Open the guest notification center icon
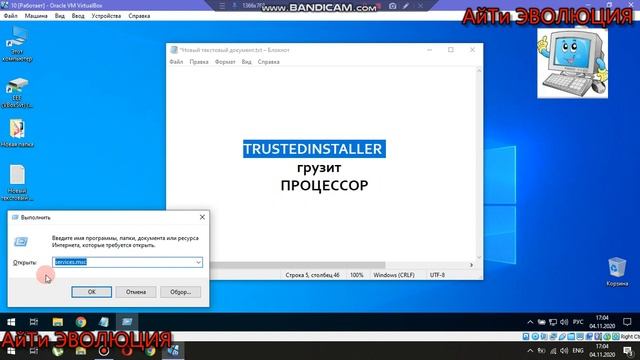Viewport: 640px width, 360px height. click(x=627, y=322)
